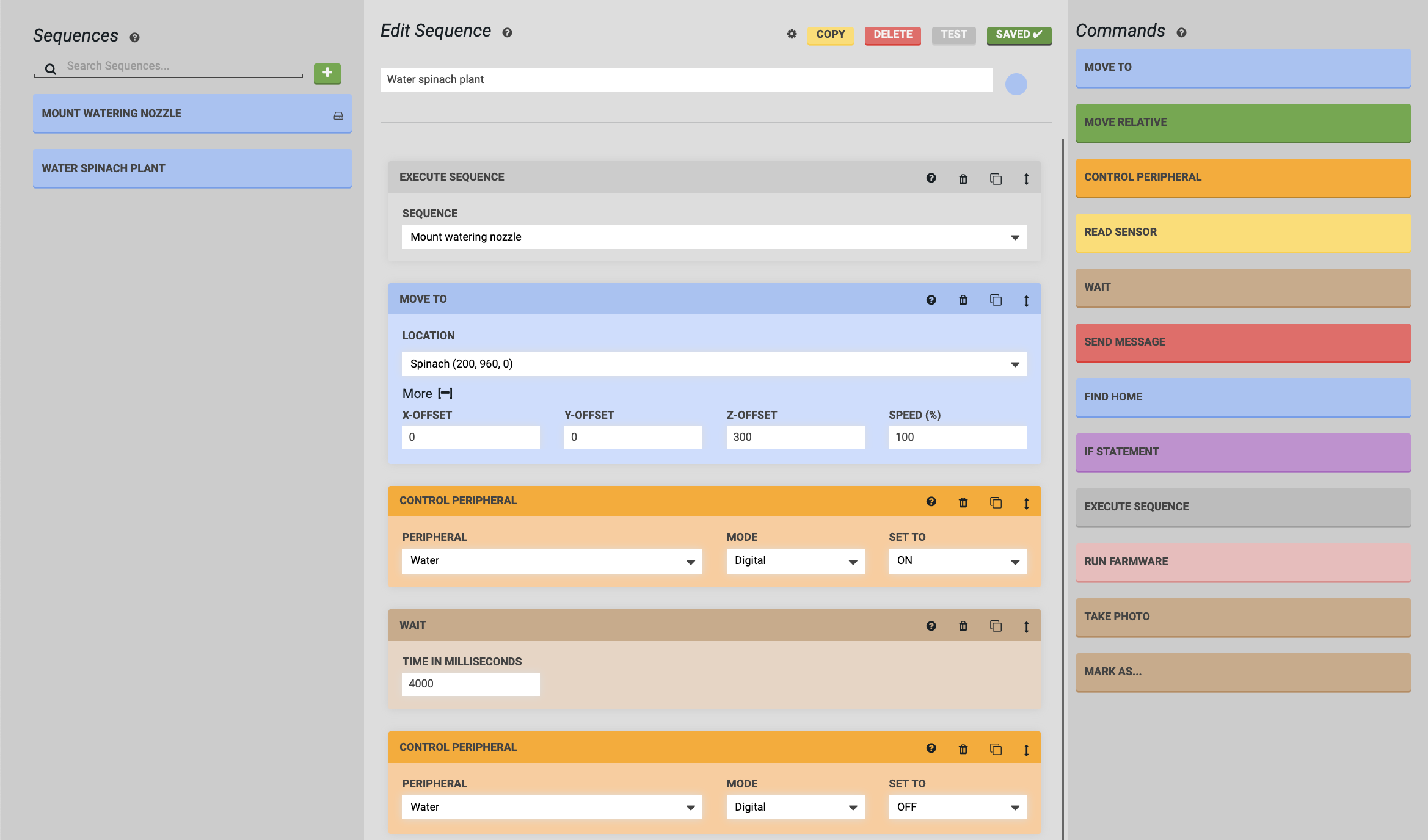Open the Sequence dropdown showing Mount watering nozzle
Screen dimensions: 1428x840
[x=714, y=237]
